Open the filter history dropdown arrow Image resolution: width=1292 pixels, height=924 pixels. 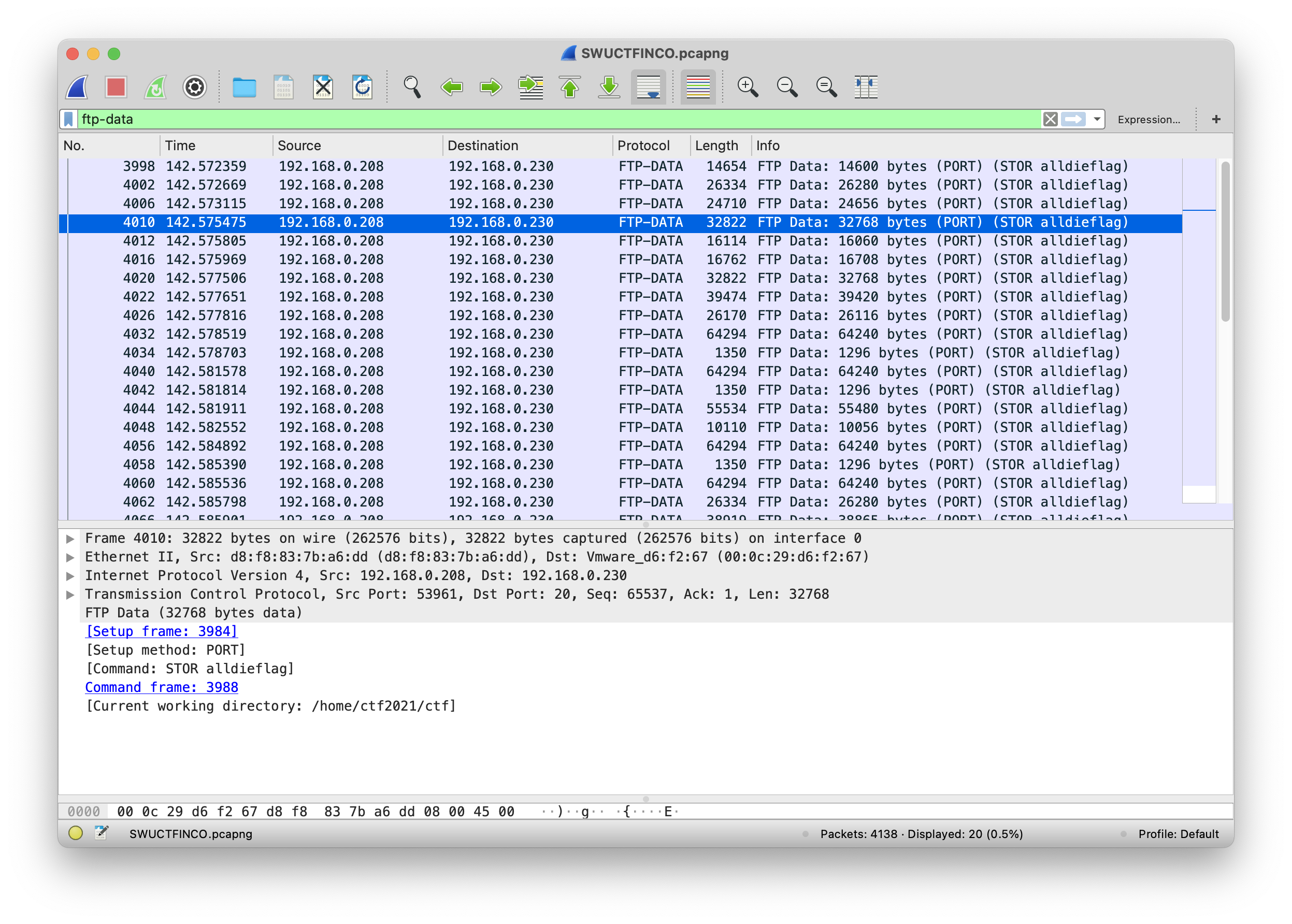[x=1097, y=120]
